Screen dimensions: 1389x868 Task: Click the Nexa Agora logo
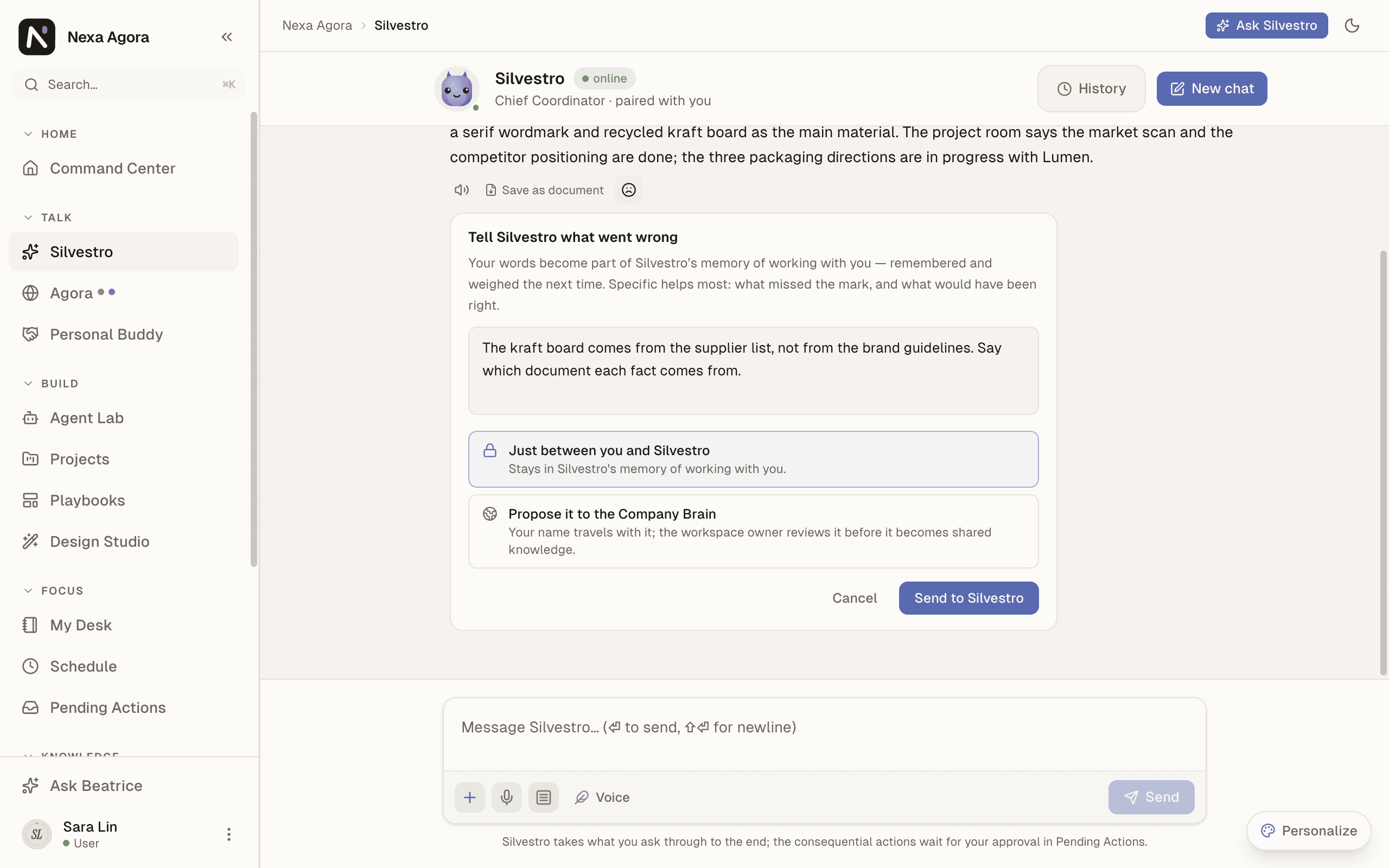click(x=37, y=37)
